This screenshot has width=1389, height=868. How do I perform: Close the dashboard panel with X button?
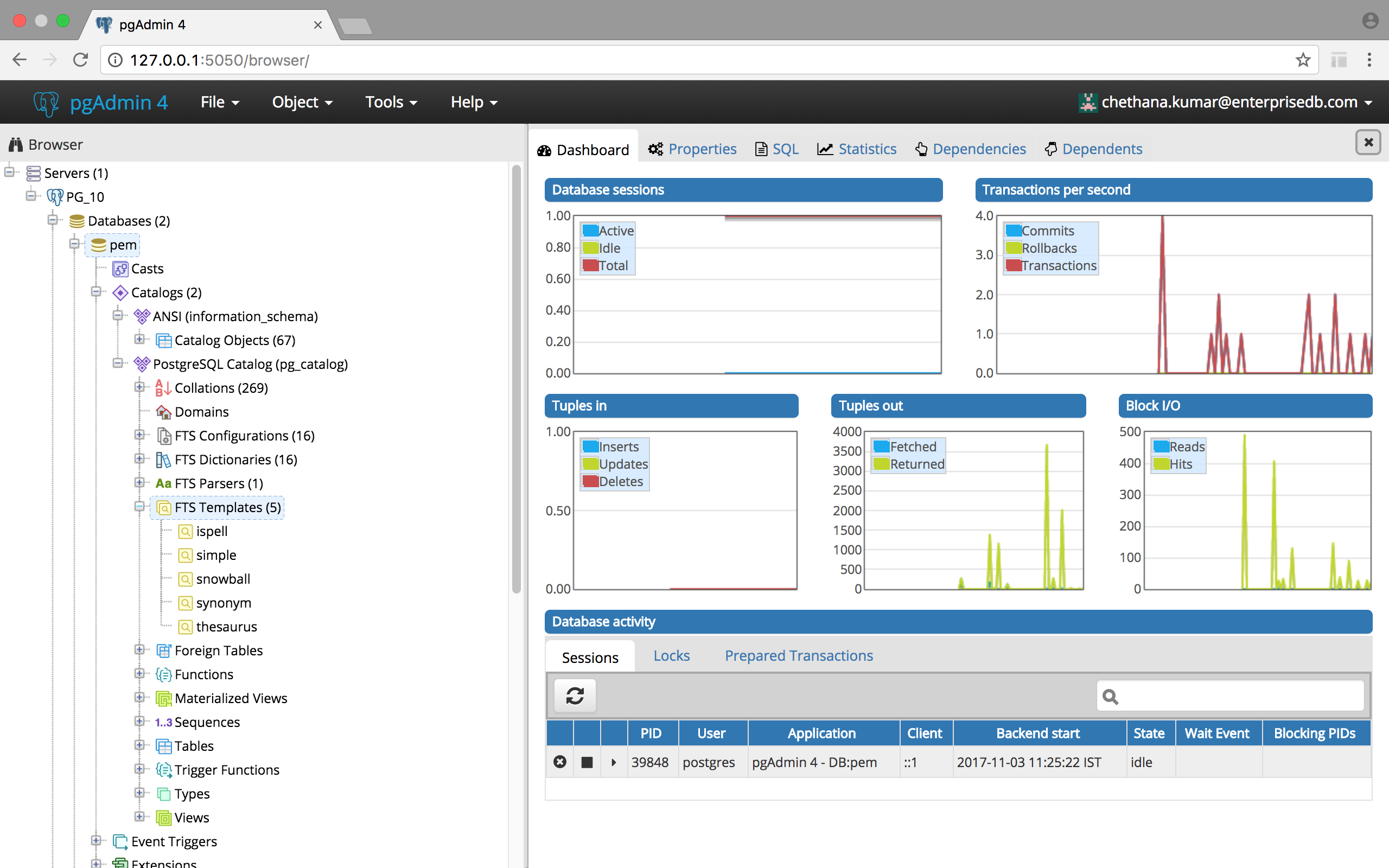[x=1368, y=142]
